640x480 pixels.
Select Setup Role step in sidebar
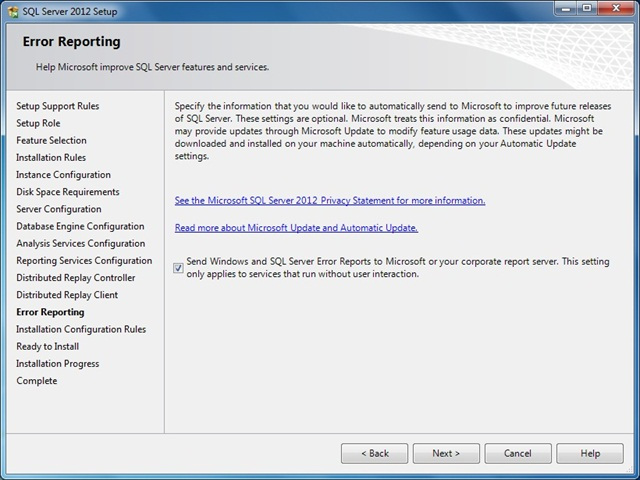[38, 123]
